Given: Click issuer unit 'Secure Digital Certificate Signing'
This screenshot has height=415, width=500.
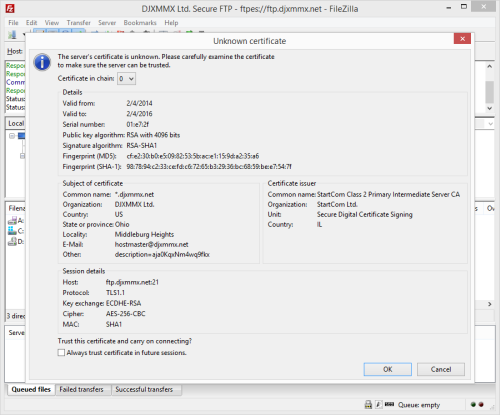Looking at the screenshot, I should [x=365, y=214].
